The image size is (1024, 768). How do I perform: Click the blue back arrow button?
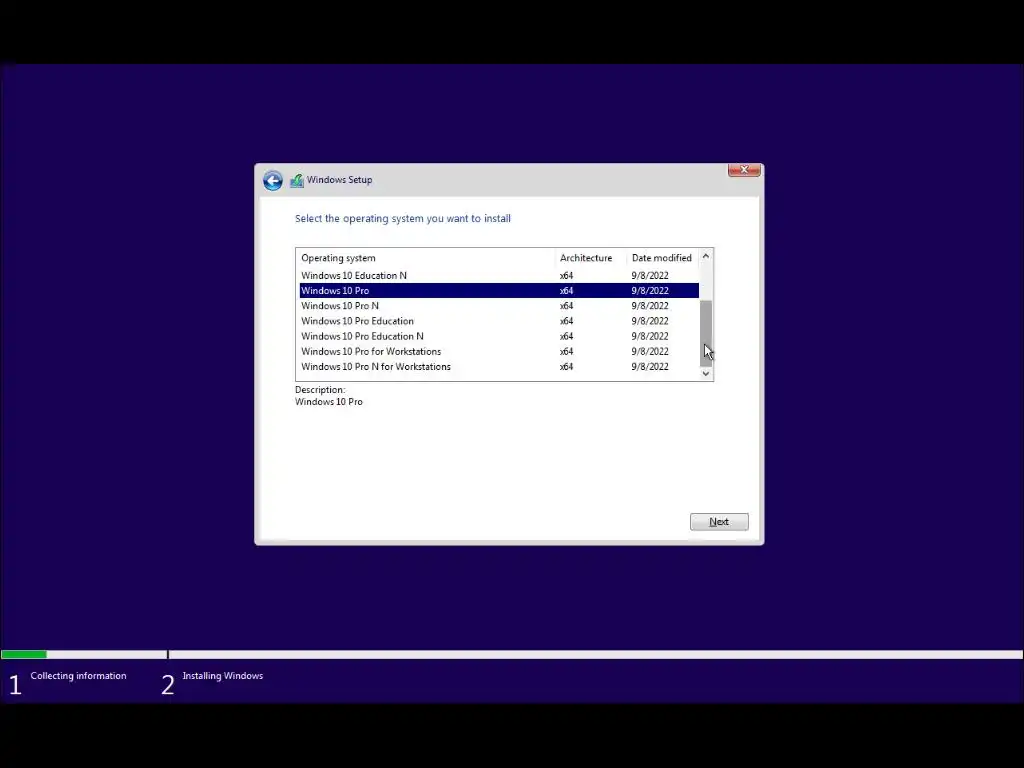tap(273, 180)
